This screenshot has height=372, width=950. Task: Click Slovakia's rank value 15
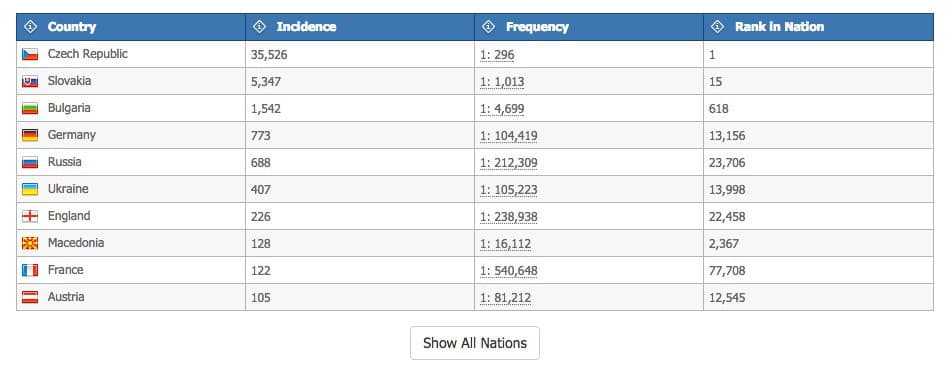(715, 82)
